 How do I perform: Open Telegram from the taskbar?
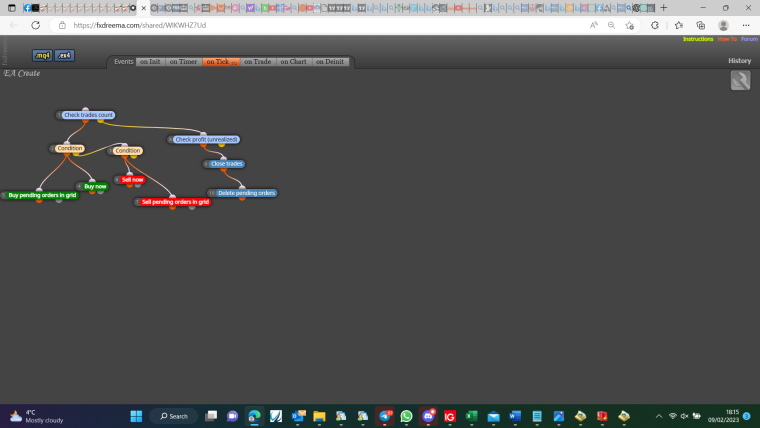(385, 416)
